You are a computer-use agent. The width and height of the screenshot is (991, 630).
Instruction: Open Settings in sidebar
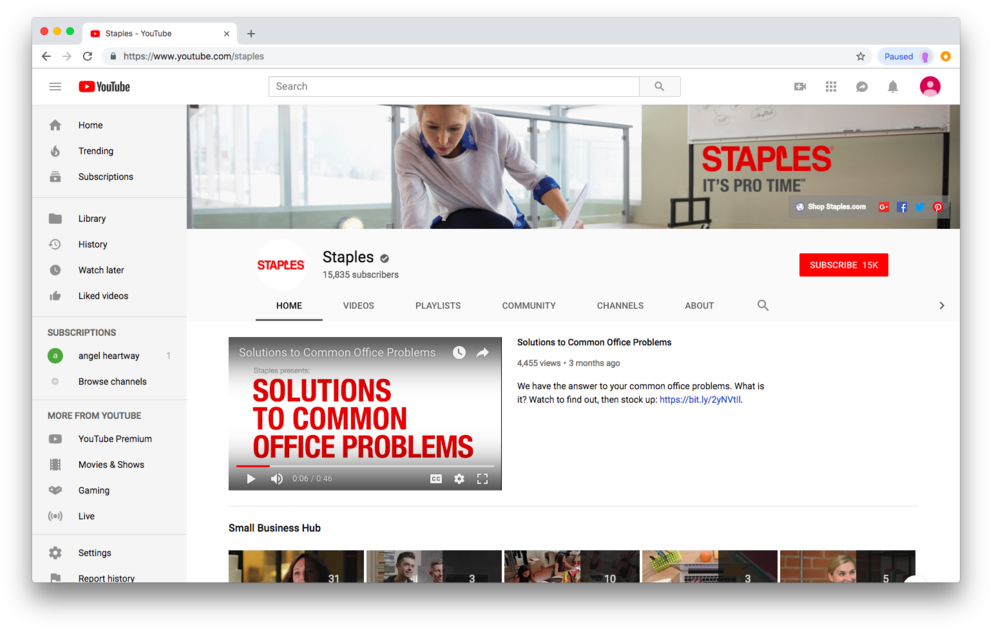(109, 553)
